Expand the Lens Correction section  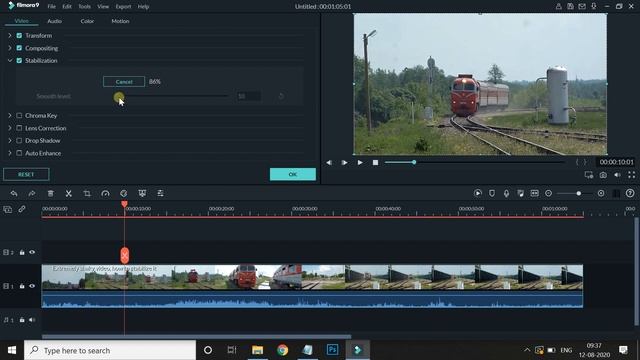pyautogui.click(x=10, y=128)
